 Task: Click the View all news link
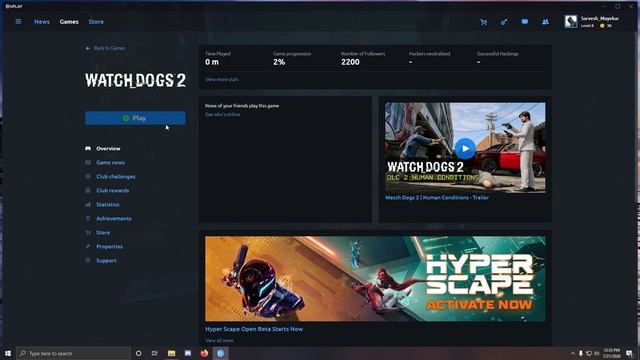click(x=219, y=340)
